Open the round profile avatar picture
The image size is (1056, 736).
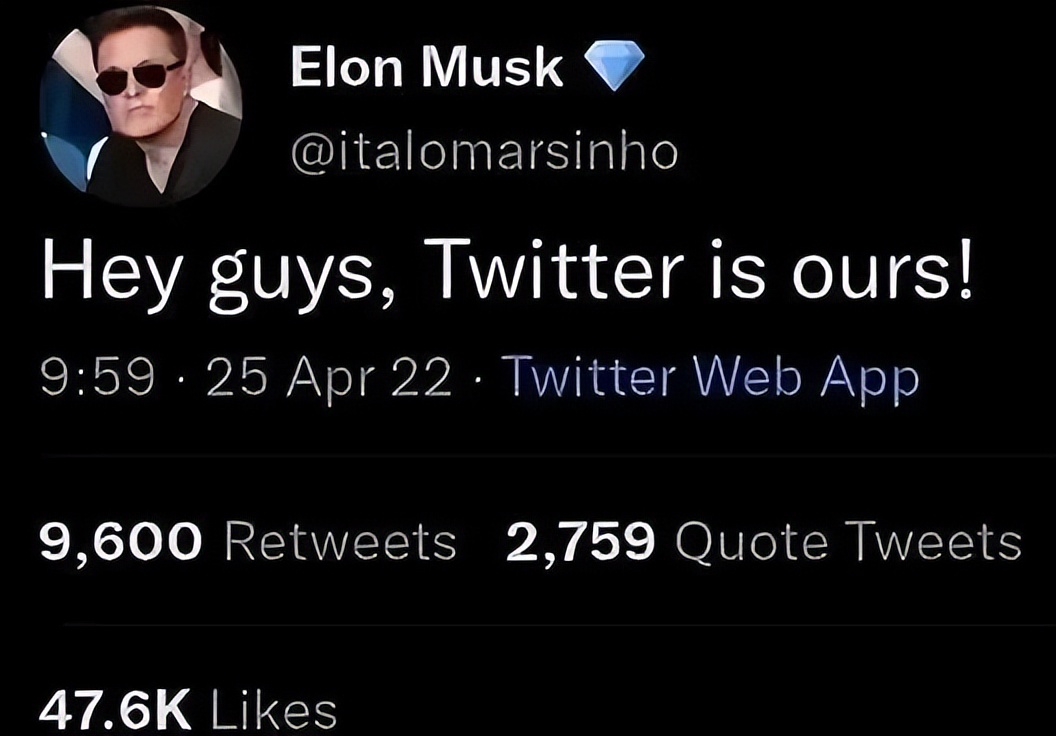[140, 105]
